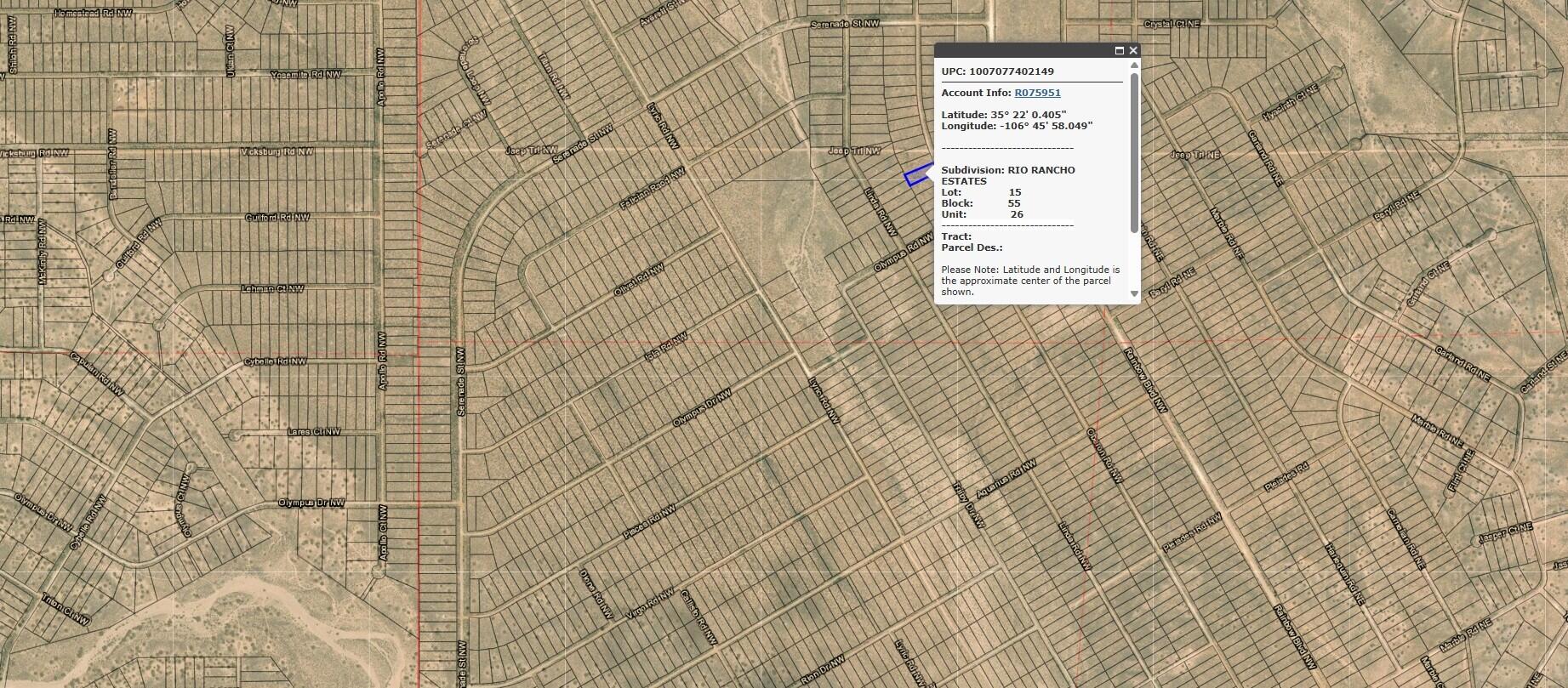Click the popup vertical scrollbar thumb
The image size is (1568, 688).
click(x=1134, y=152)
